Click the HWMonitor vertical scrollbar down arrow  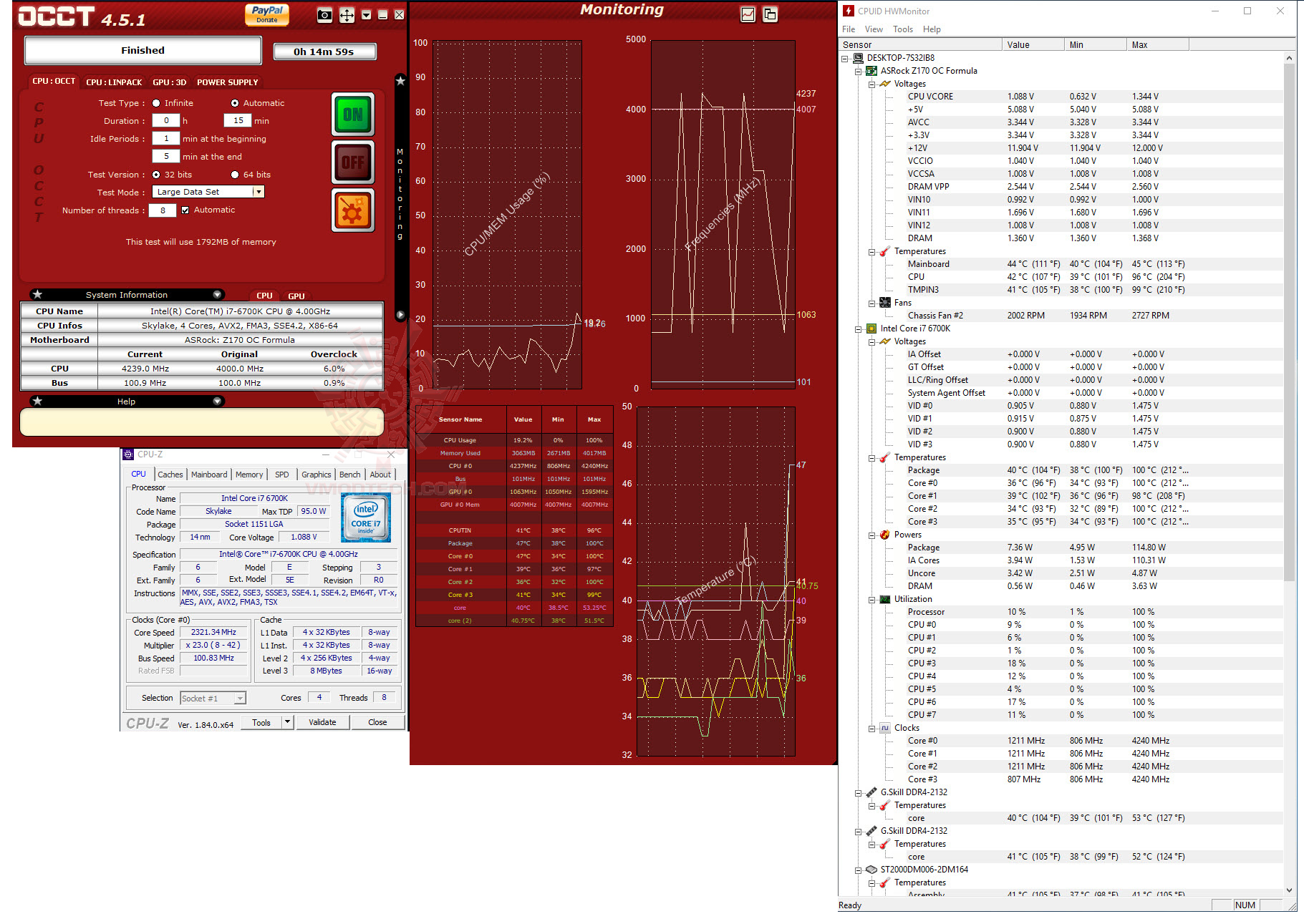click(1290, 890)
